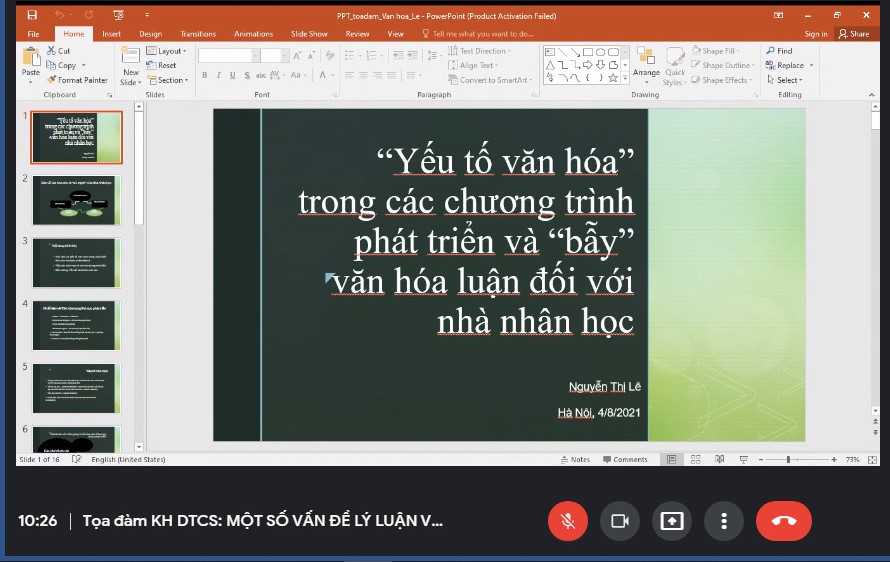The height and width of the screenshot is (562, 890).
Task: Toggle the Notes pane in status bar
Action: pos(575,460)
